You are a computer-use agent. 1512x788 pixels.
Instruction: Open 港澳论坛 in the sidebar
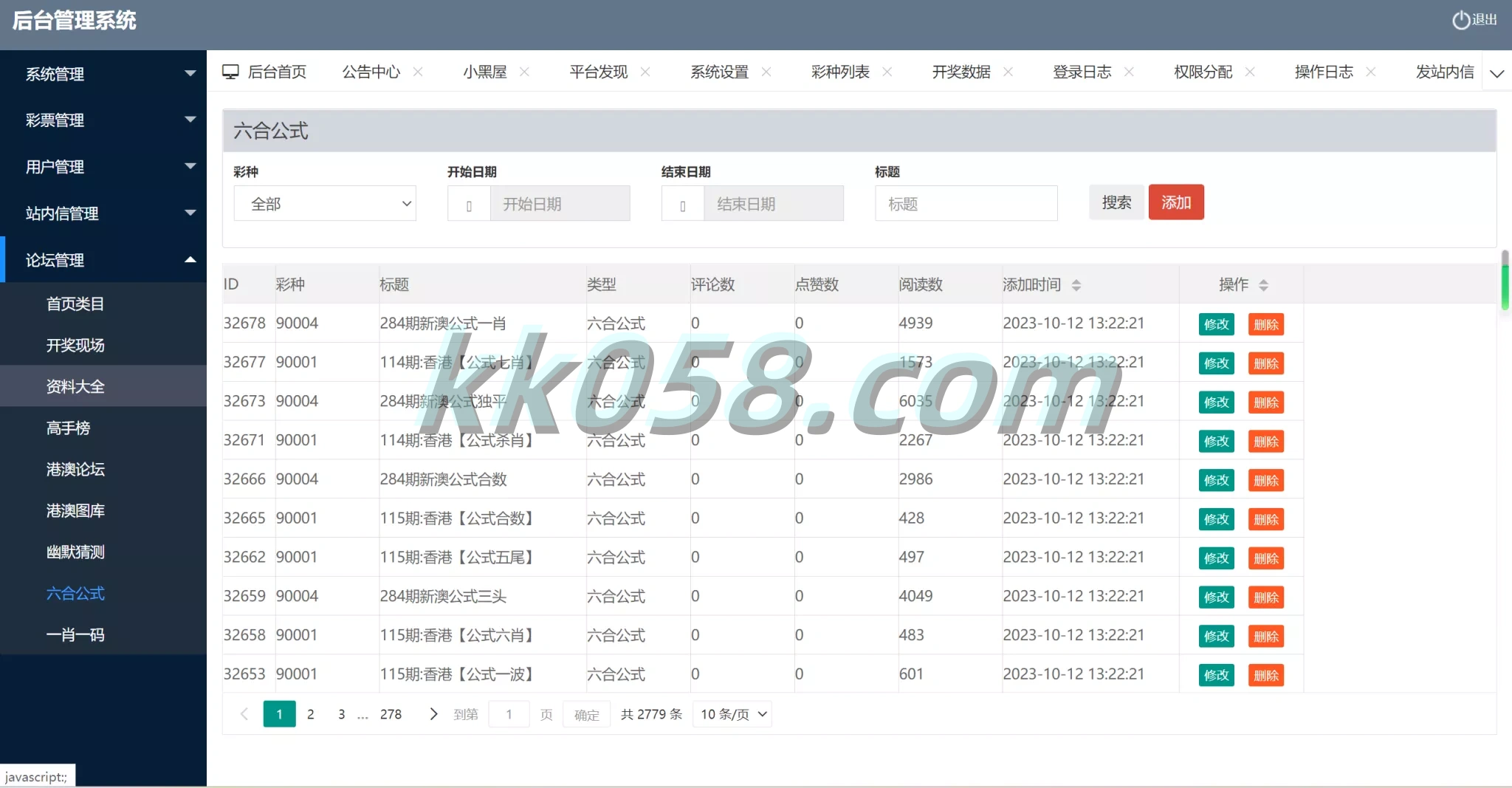[x=103, y=469]
